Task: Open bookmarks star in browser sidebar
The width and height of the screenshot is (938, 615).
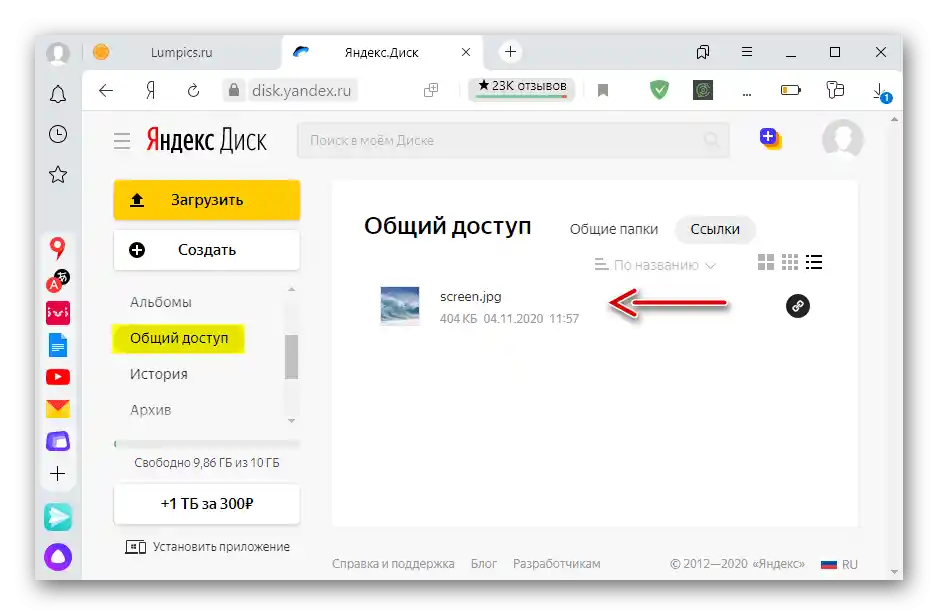Action: 58,175
